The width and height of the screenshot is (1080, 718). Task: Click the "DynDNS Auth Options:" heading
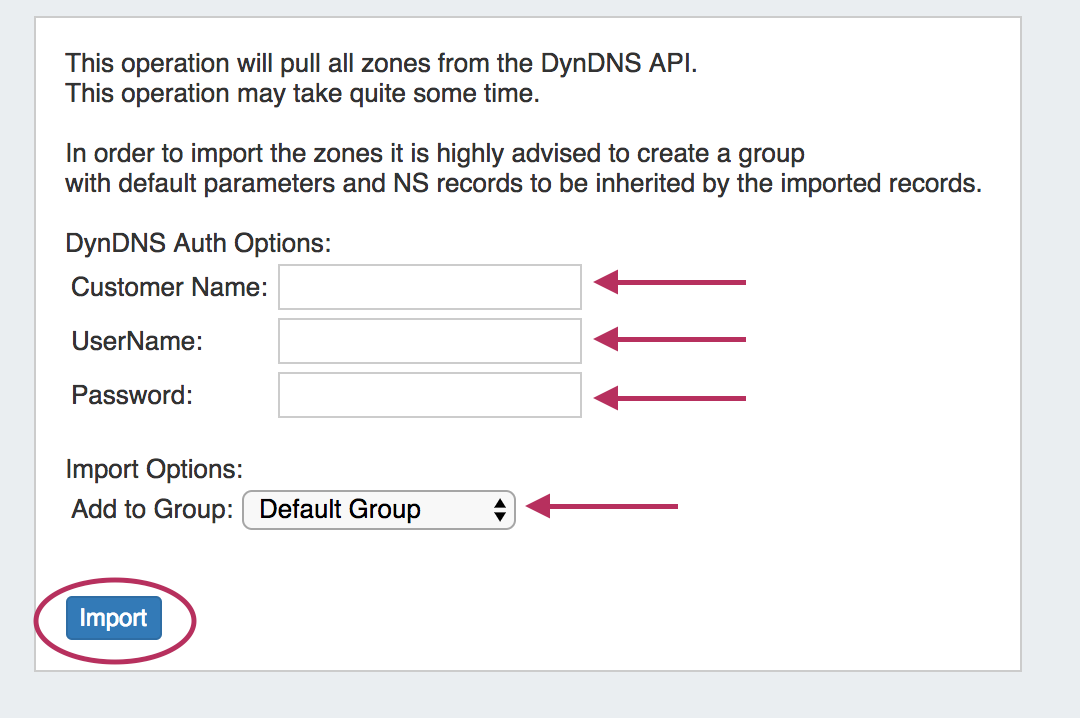pyautogui.click(x=198, y=243)
